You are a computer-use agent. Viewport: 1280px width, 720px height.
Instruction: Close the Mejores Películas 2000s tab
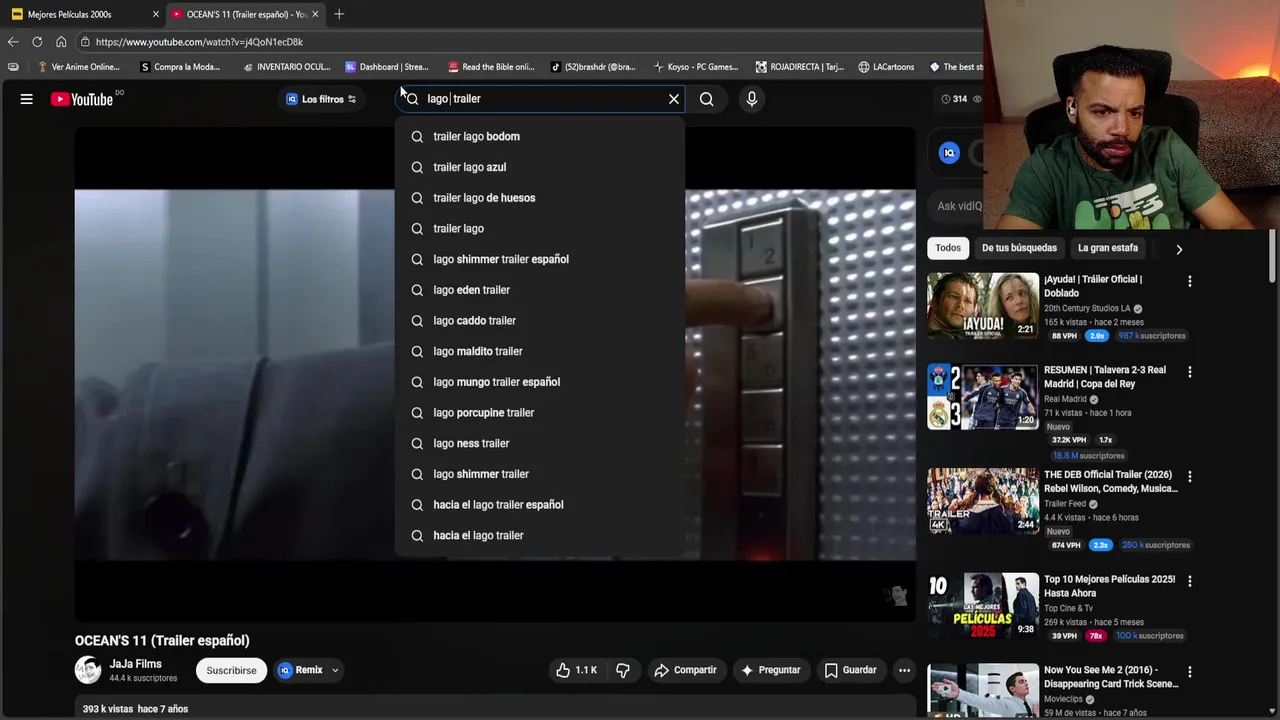[x=155, y=14]
